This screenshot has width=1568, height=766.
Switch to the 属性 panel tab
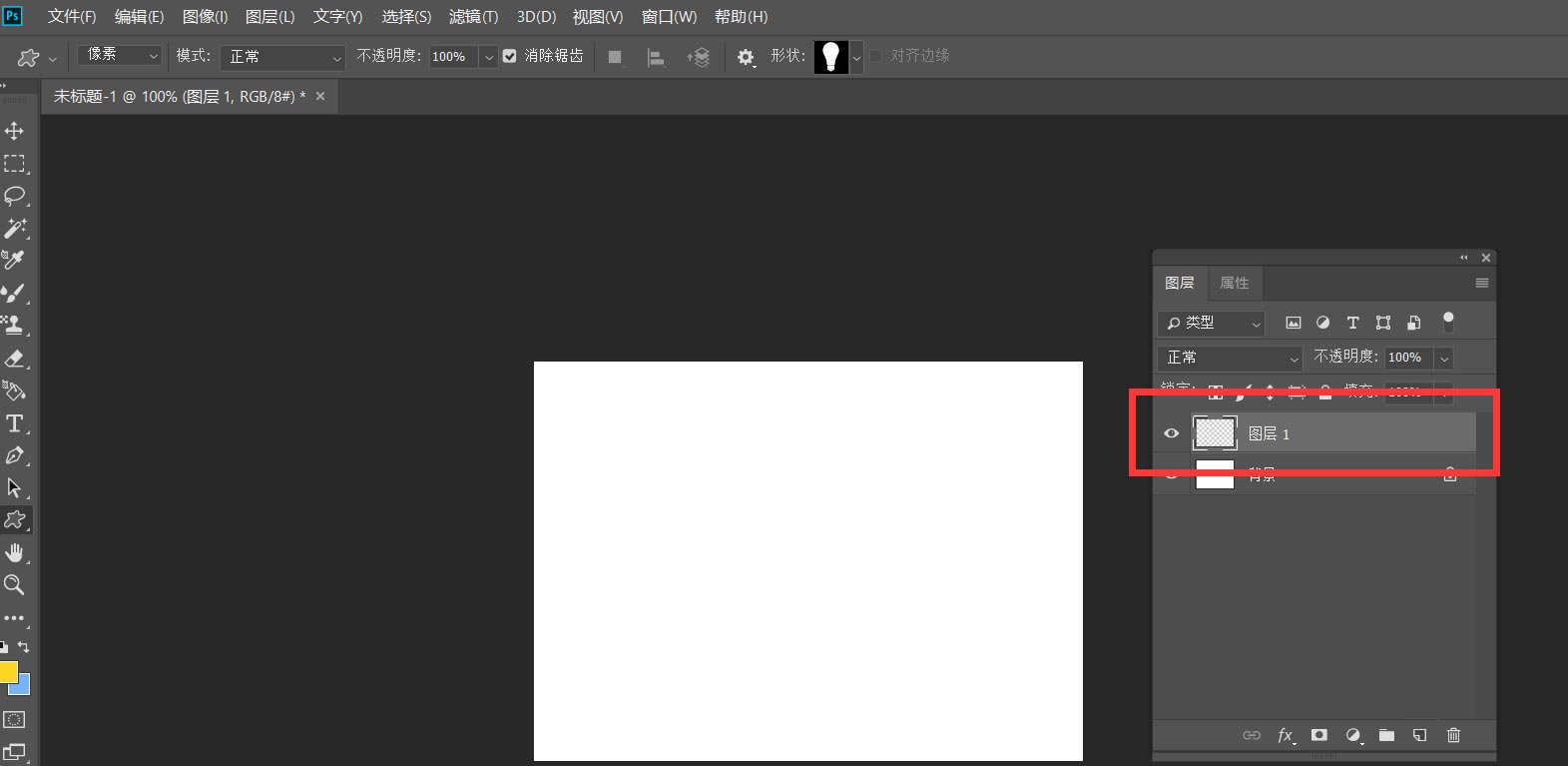(1235, 283)
